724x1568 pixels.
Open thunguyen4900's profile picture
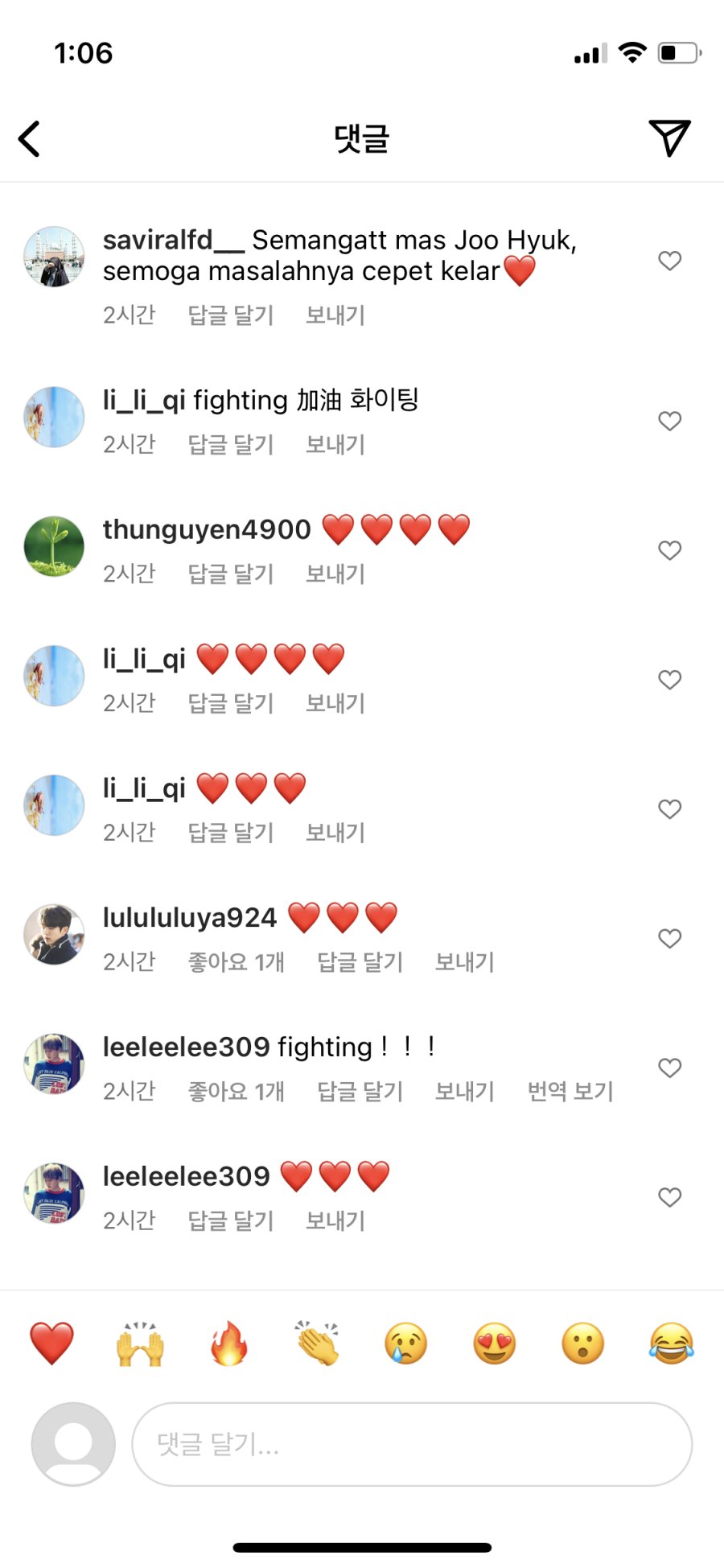(x=54, y=546)
